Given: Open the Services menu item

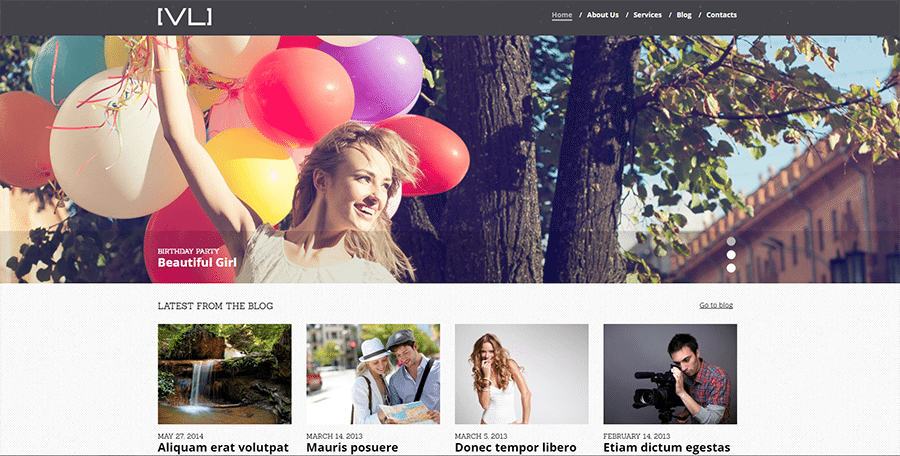Looking at the screenshot, I should coord(647,15).
